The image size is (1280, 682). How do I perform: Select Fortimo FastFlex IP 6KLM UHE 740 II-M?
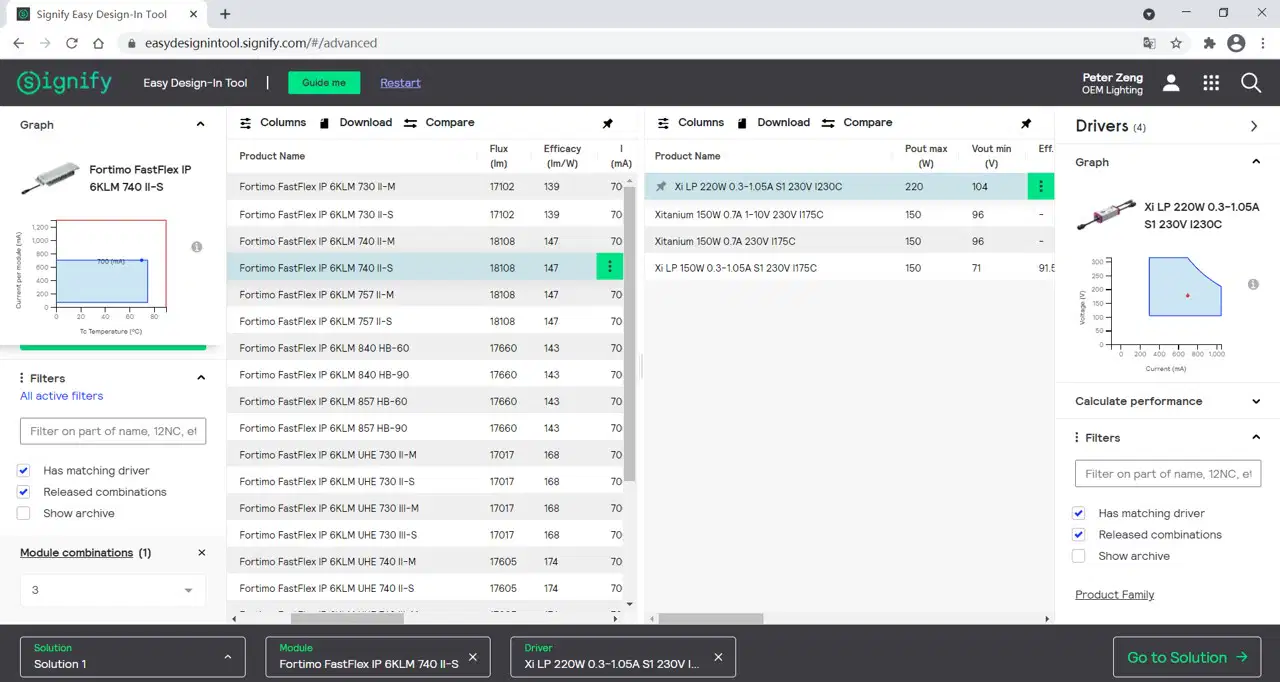tap(425, 562)
